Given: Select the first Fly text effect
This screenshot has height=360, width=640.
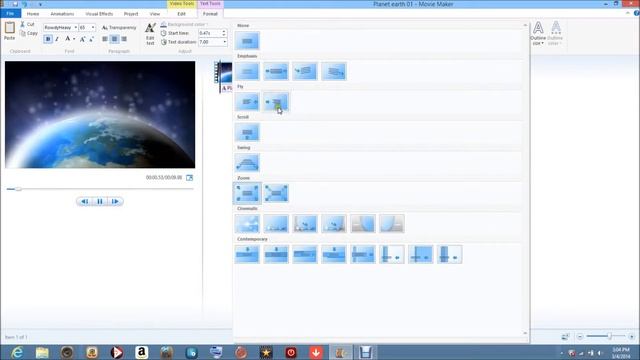Looking at the screenshot, I should point(247,102).
